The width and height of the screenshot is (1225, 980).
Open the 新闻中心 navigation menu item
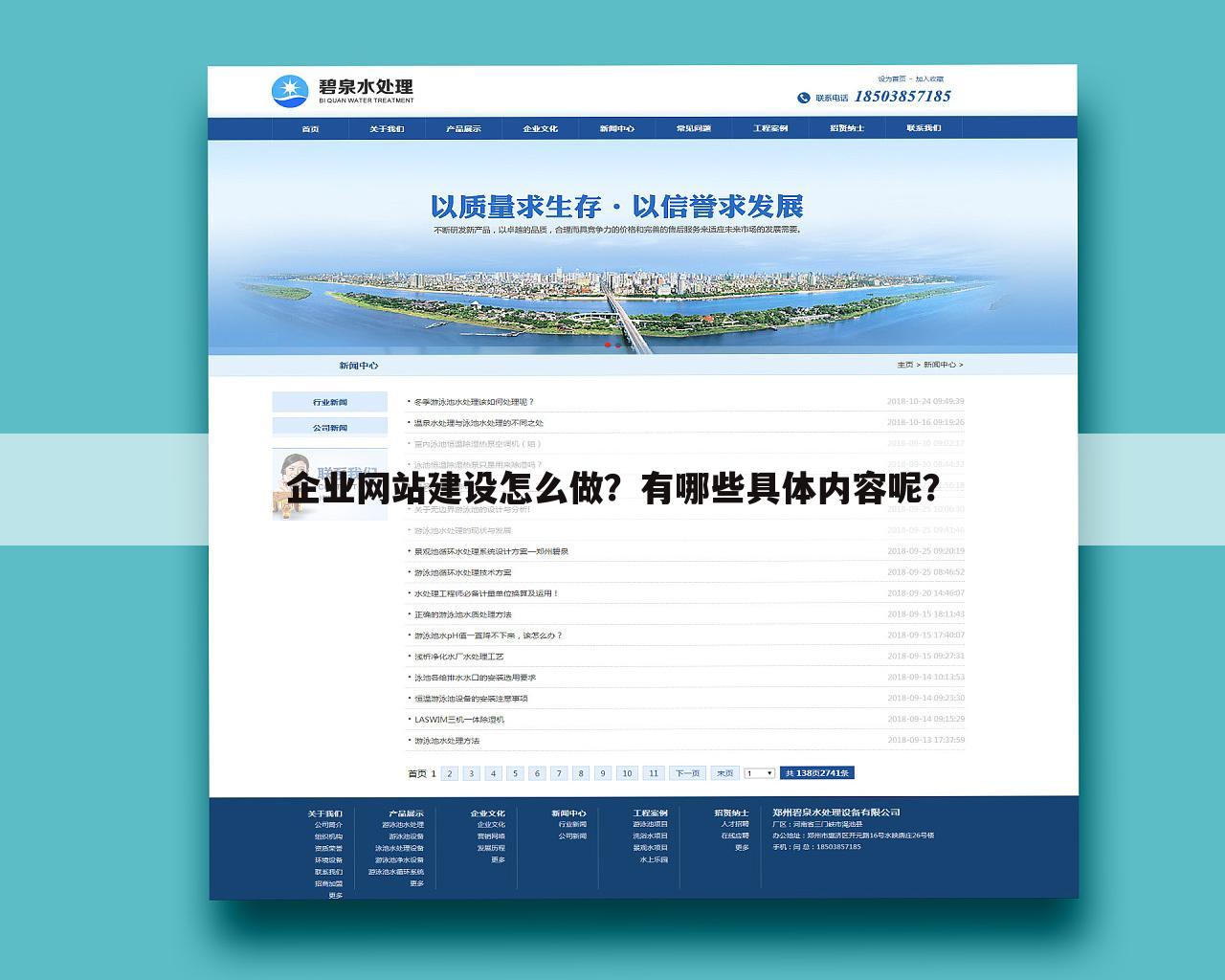coord(617,128)
